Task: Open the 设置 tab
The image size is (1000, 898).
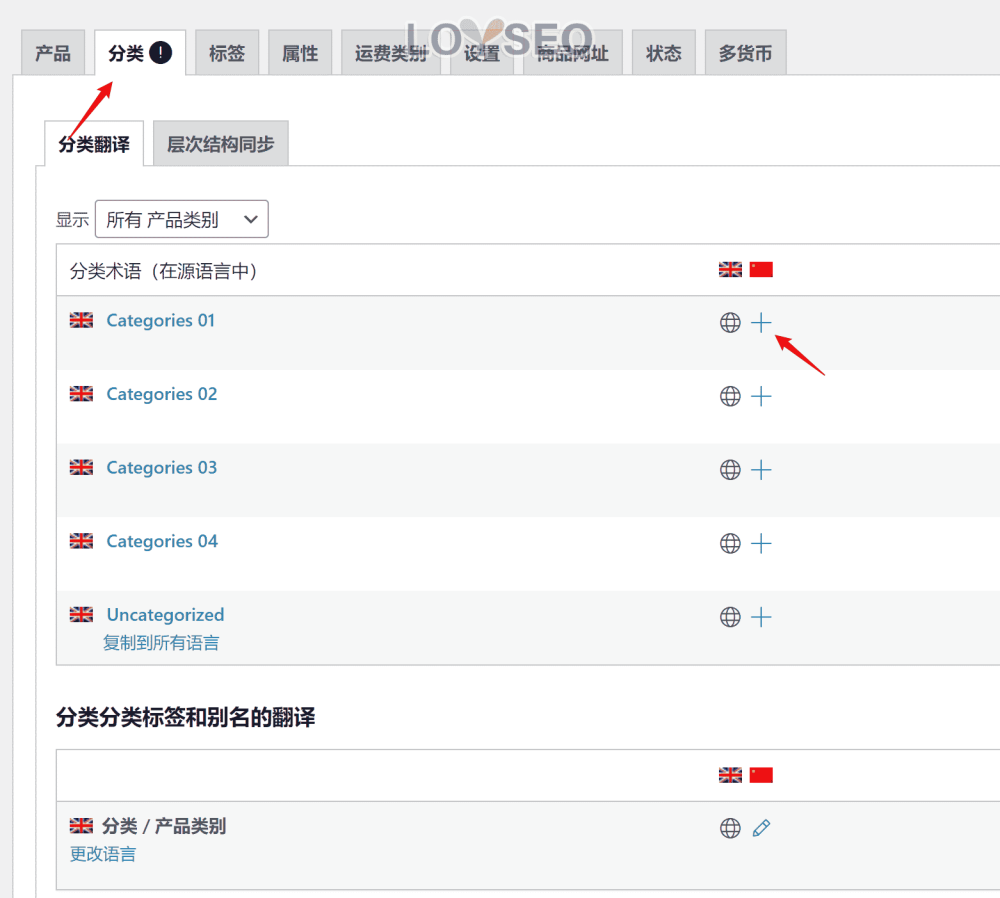Action: (x=482, y=53)
